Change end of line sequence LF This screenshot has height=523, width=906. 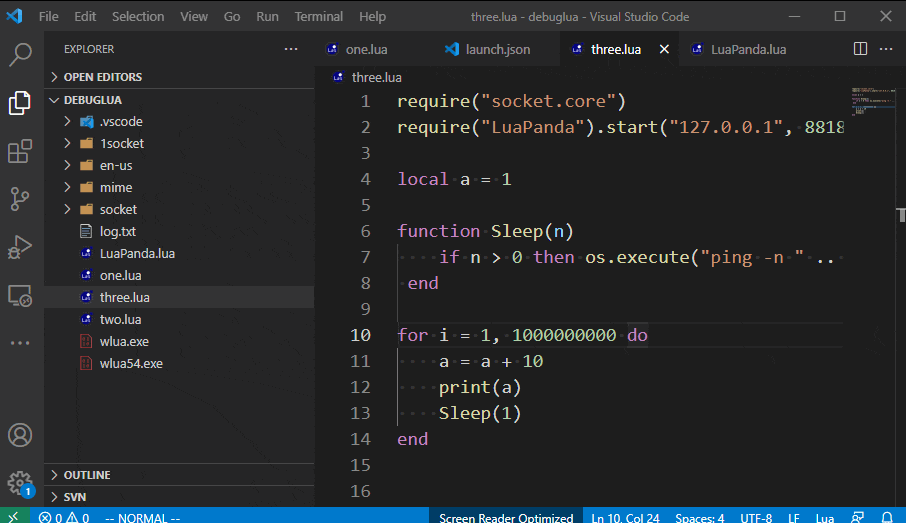coord(794,517)
